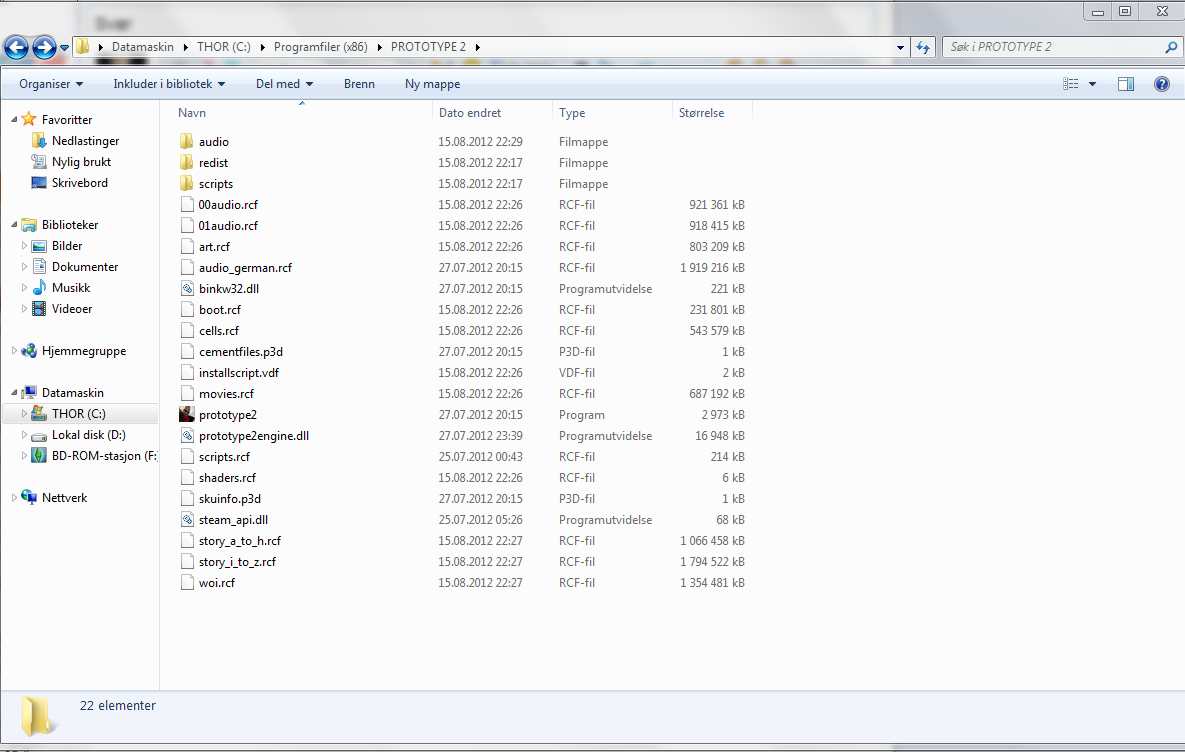1185x752 pixels.
Task: Open Help with the question mark icon
Action: pyautogui.click(x=1162, y=84)
